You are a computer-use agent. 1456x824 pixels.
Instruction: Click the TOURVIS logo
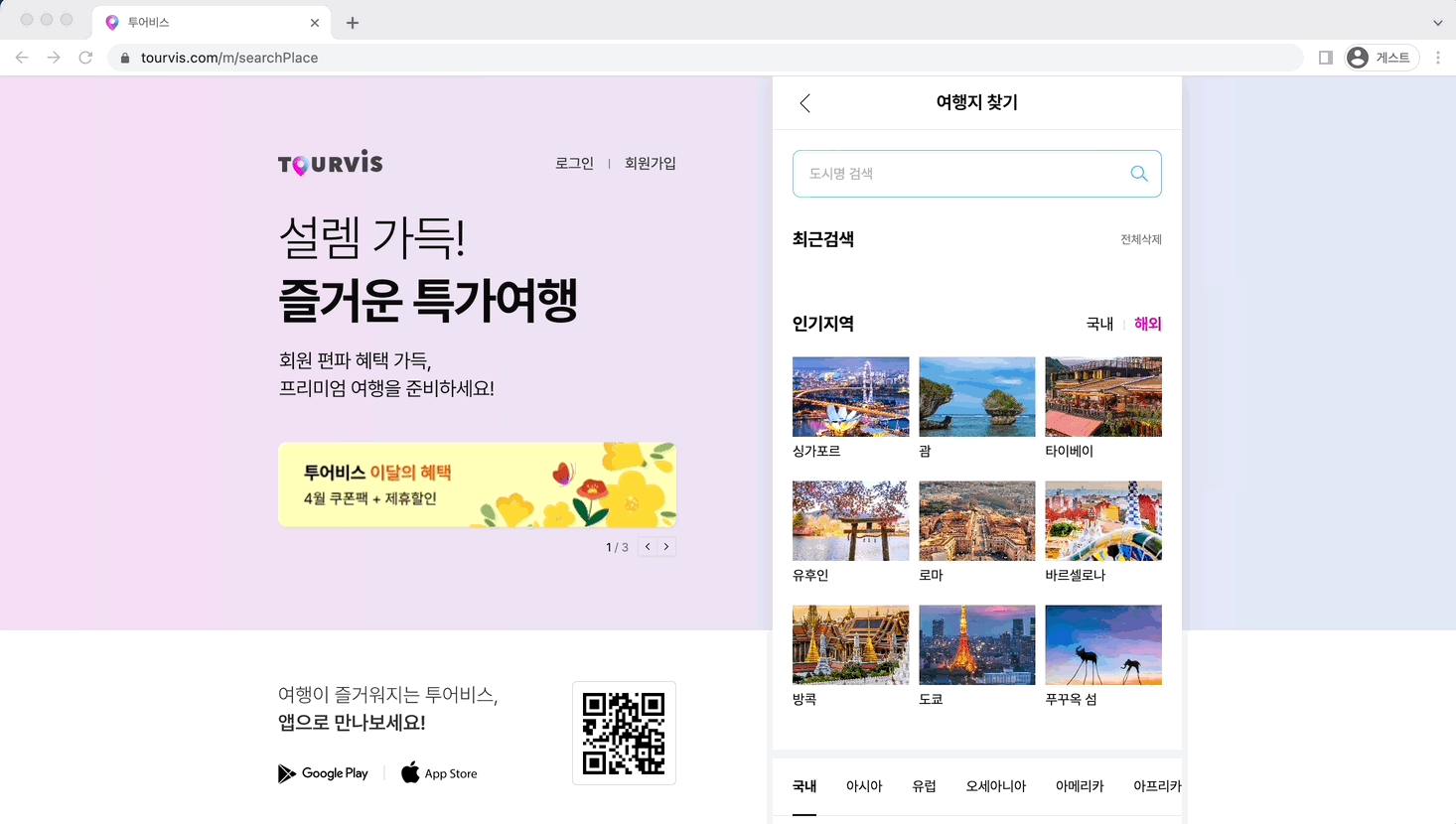331,163
